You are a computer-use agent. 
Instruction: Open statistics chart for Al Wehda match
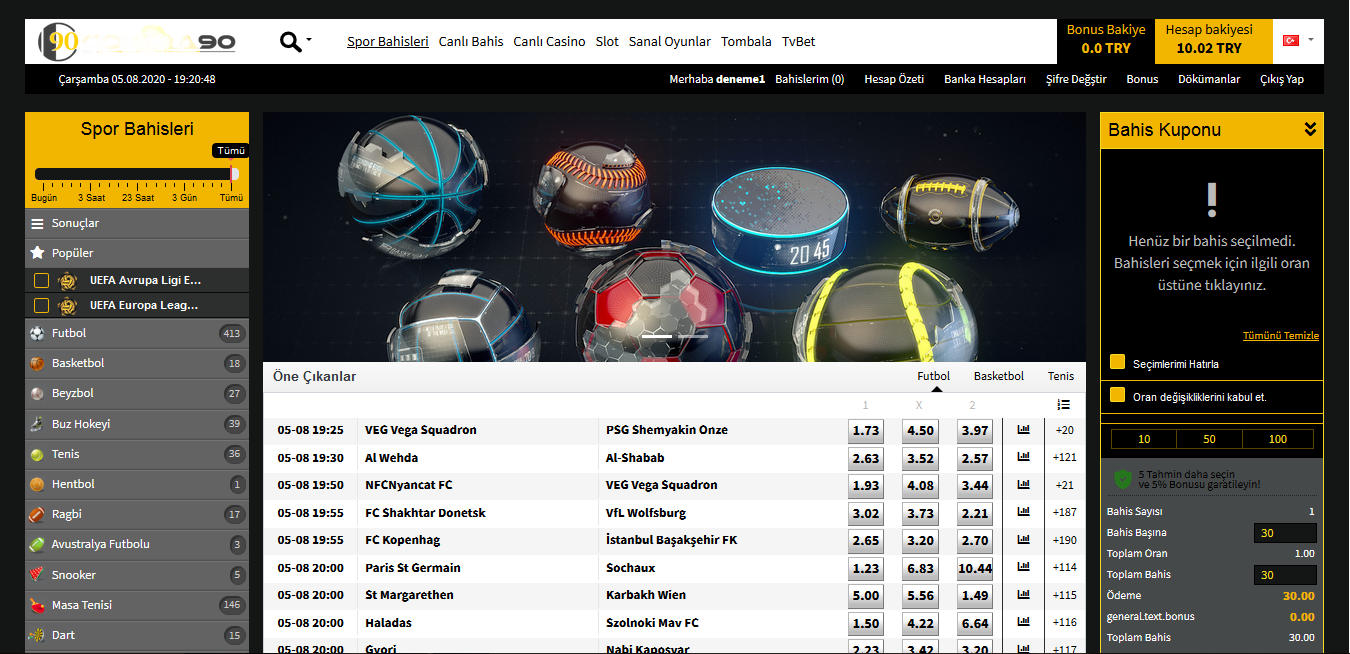point(1023,457)
